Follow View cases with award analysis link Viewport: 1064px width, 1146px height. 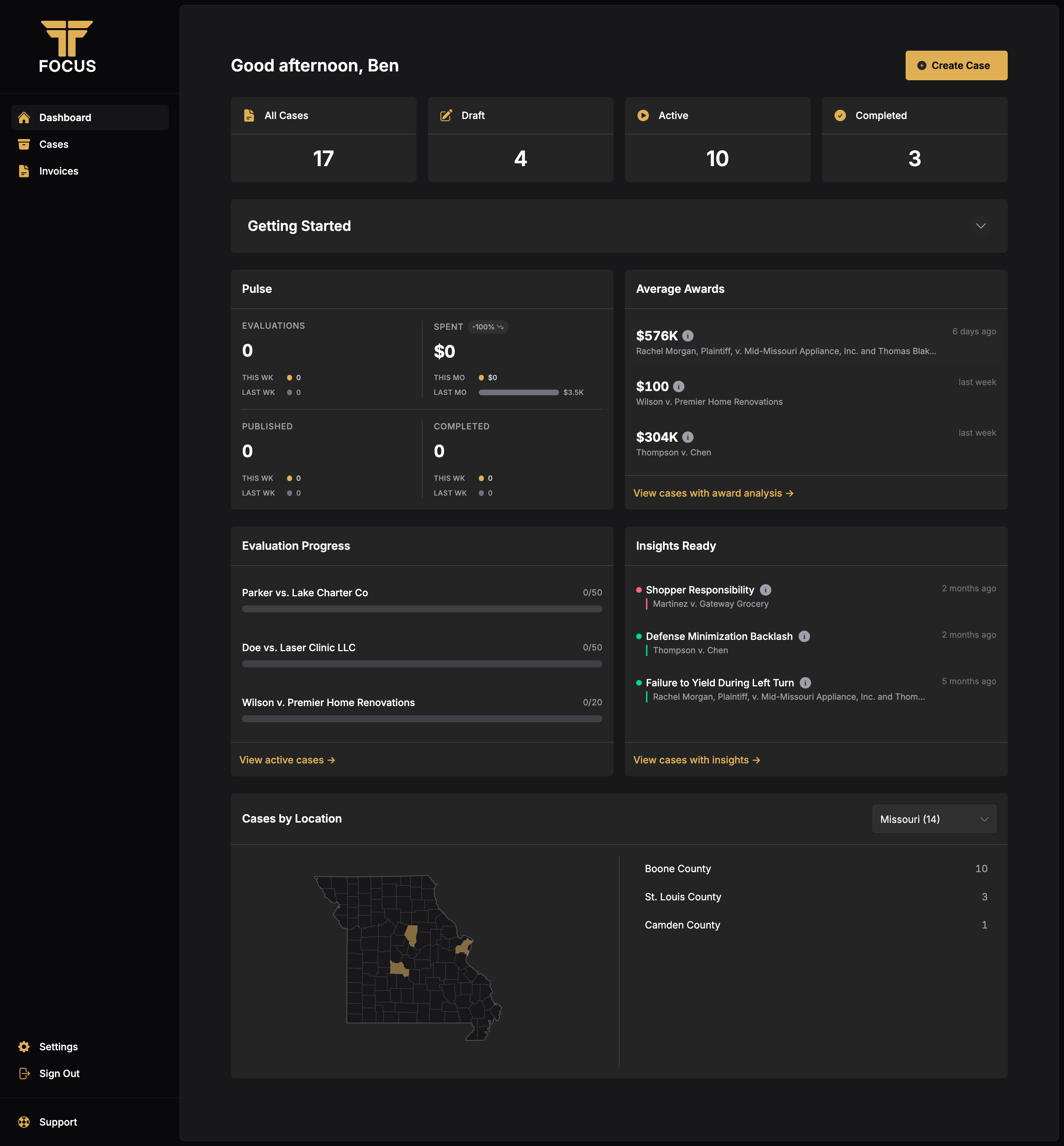(x=713, y=493)
